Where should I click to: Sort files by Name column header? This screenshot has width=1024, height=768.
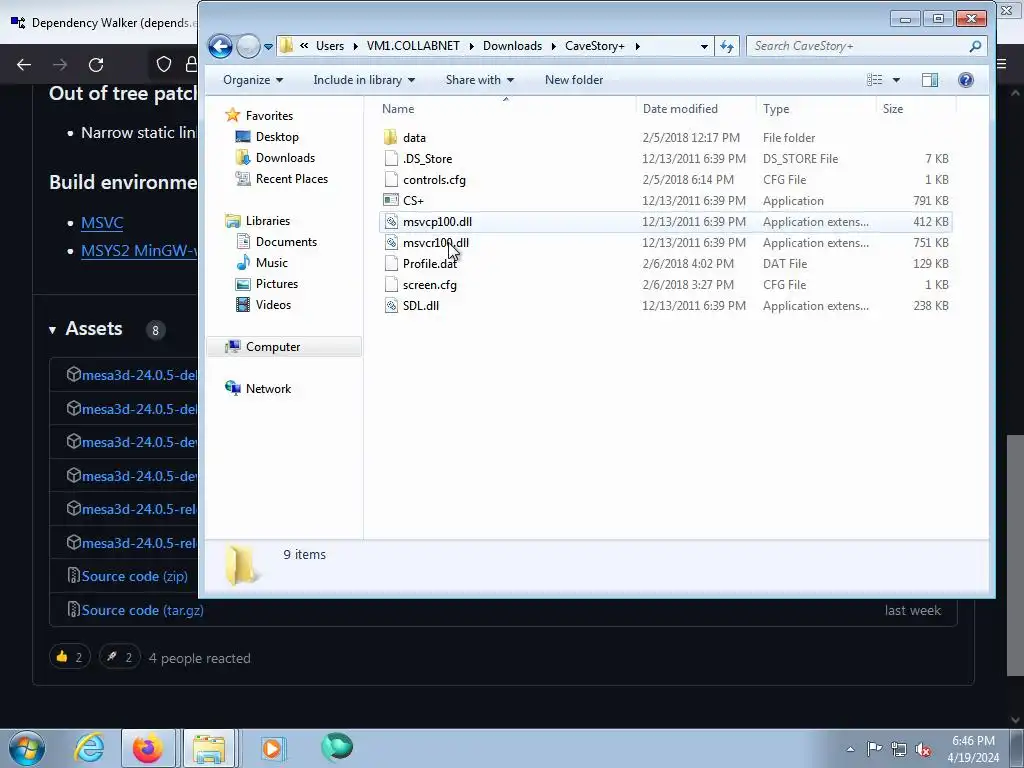click(505, 108)
